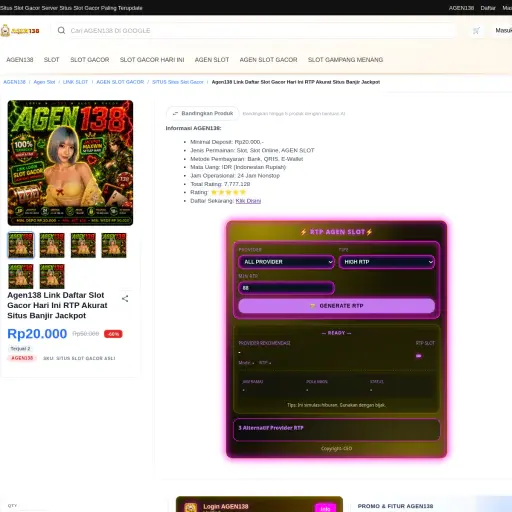This screenshot has height=512, width=512.
Task: Click the share icon beside product title
Action: point(125,299)
